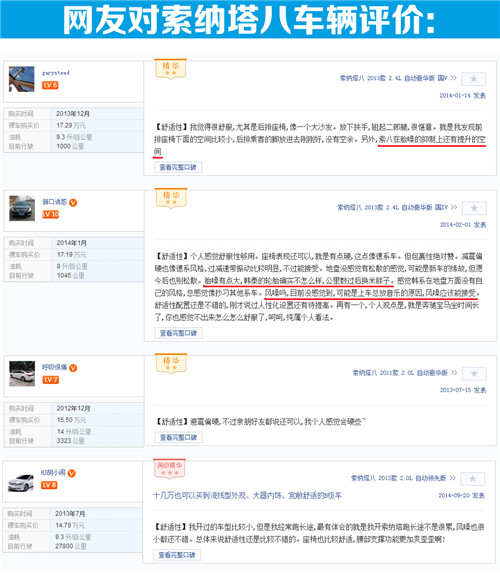Click the review paragraph starting 我开过的车型比较小
This screenshot has width=500, height=577.
pos(319,534)
